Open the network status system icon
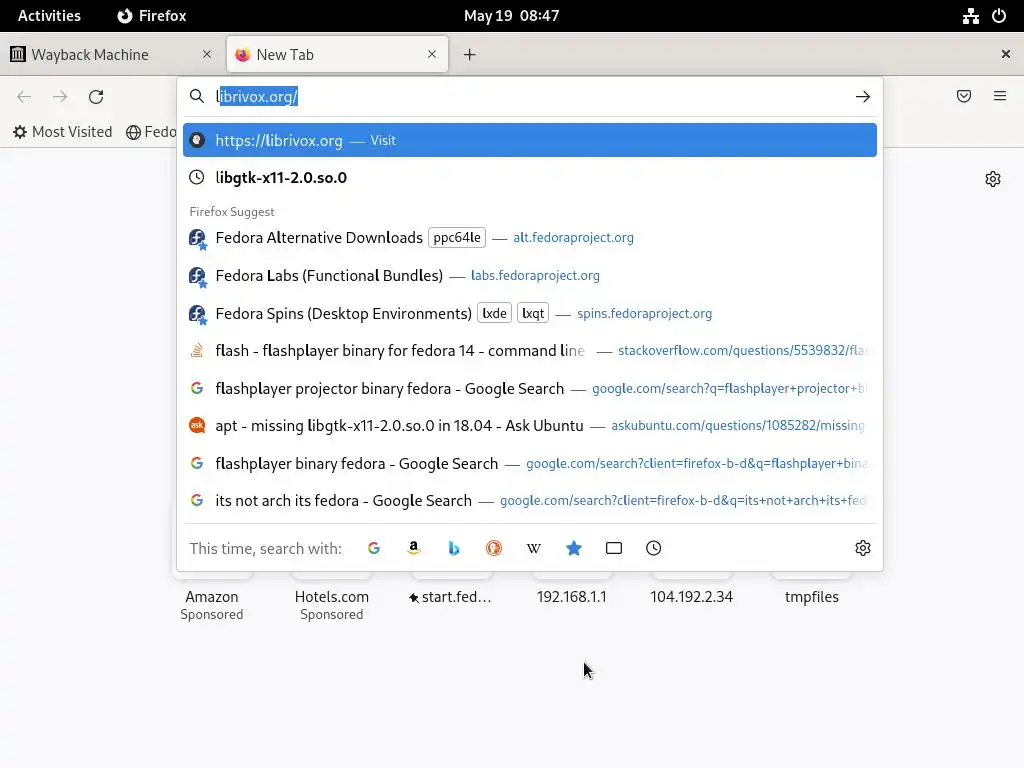The height and width of the screenshot is (768, 1024). pos(970,16)
